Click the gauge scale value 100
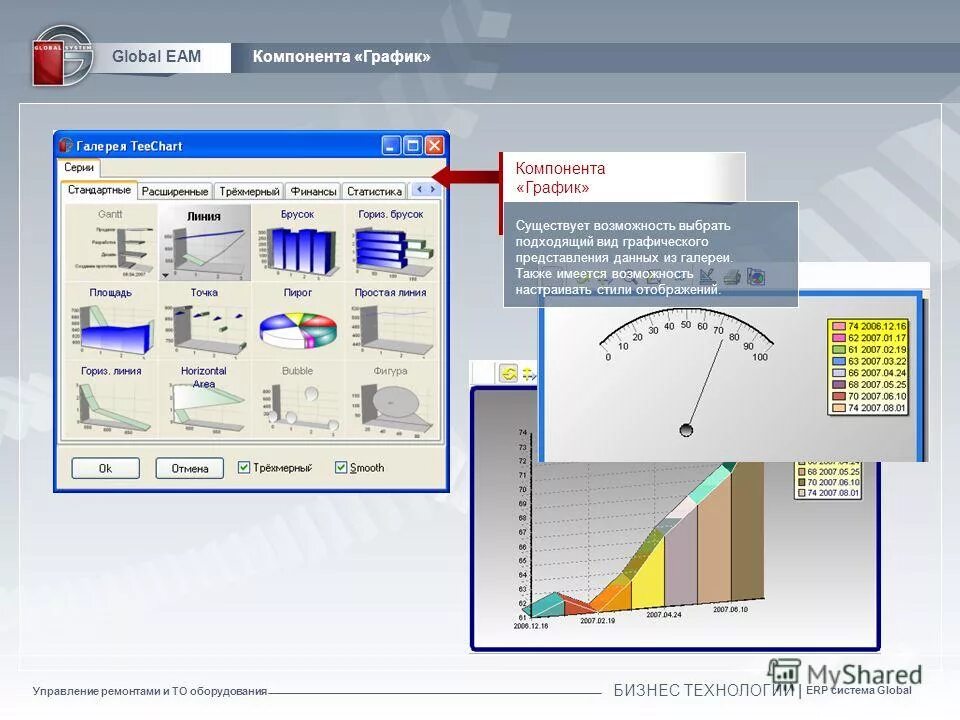This screenshot has height=720, width=960. 760,357
